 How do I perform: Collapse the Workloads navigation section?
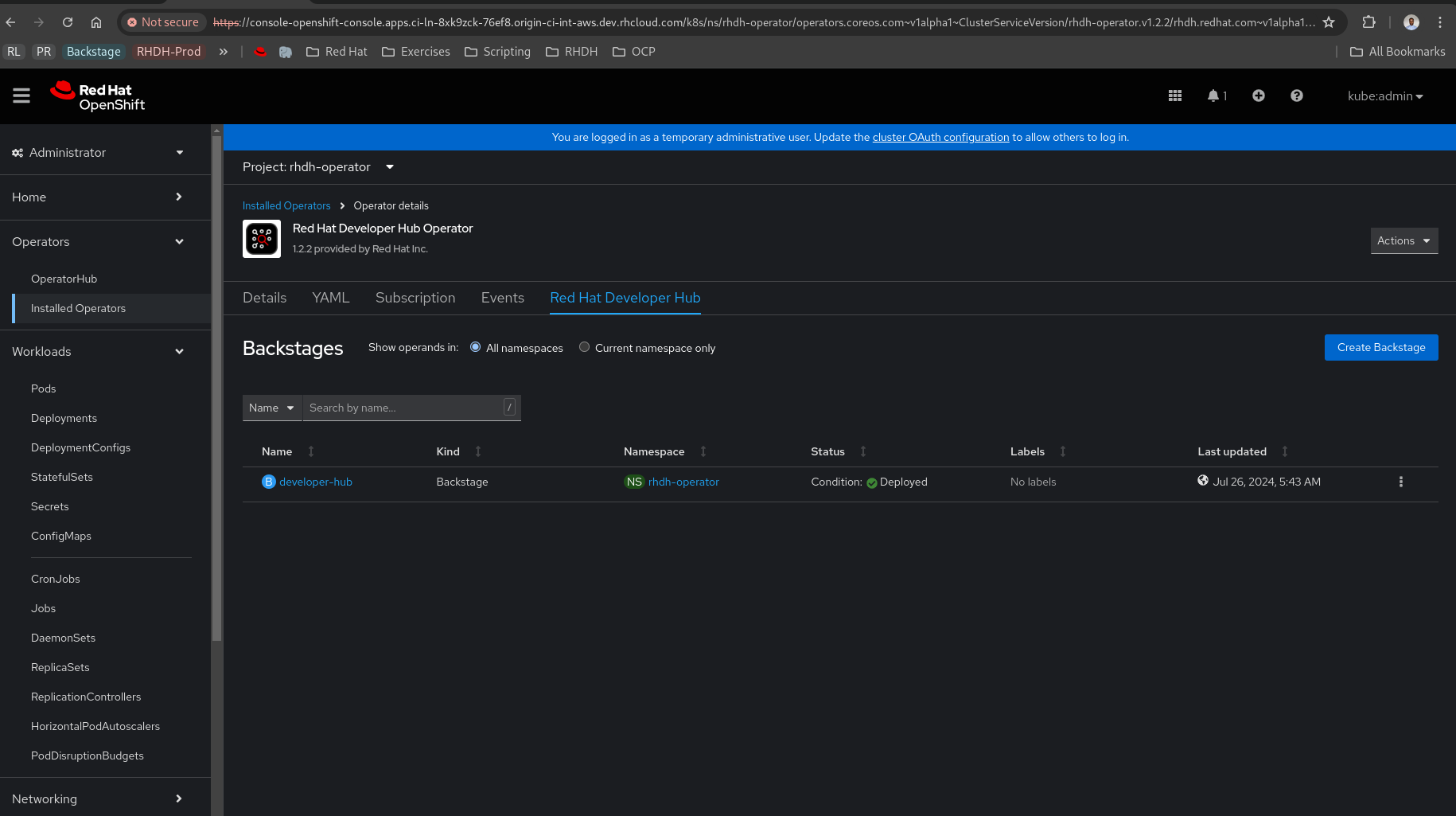tap(98, 352)
